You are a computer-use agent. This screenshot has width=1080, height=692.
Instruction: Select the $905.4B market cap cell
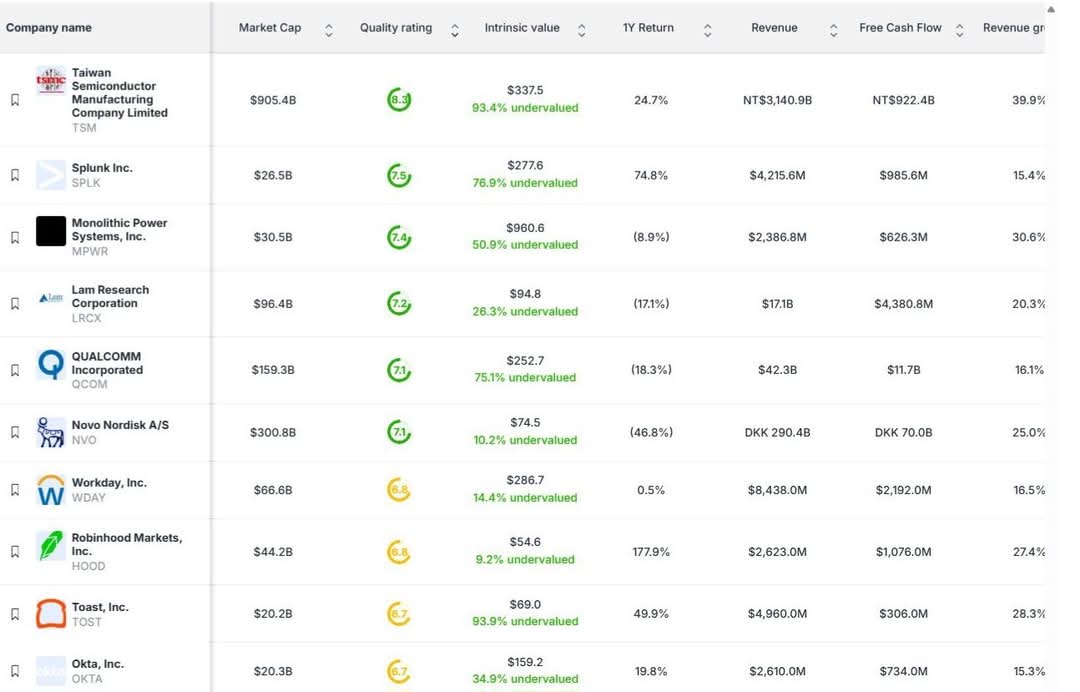273,101
